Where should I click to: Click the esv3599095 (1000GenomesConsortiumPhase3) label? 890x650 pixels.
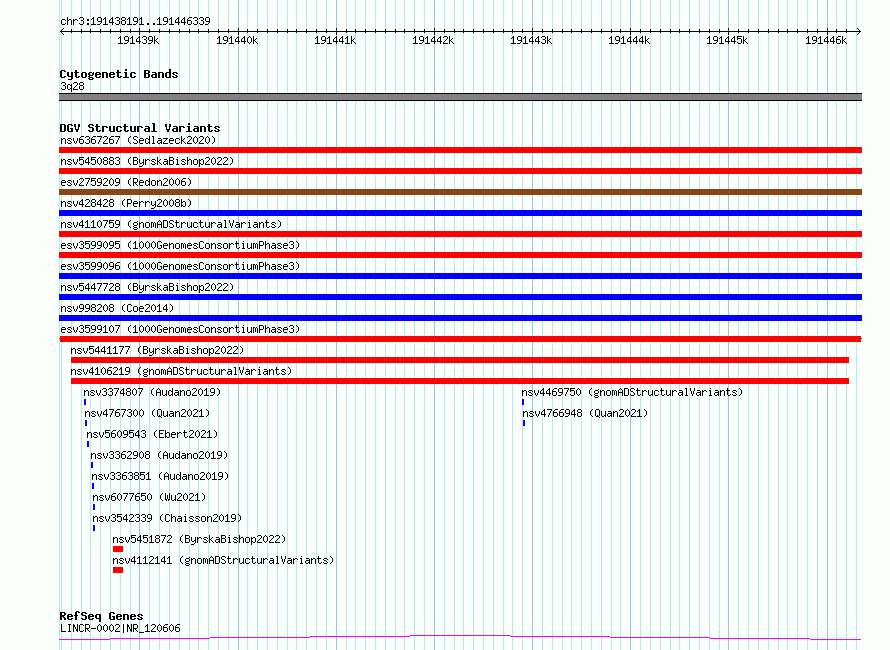tap(180, 245)
